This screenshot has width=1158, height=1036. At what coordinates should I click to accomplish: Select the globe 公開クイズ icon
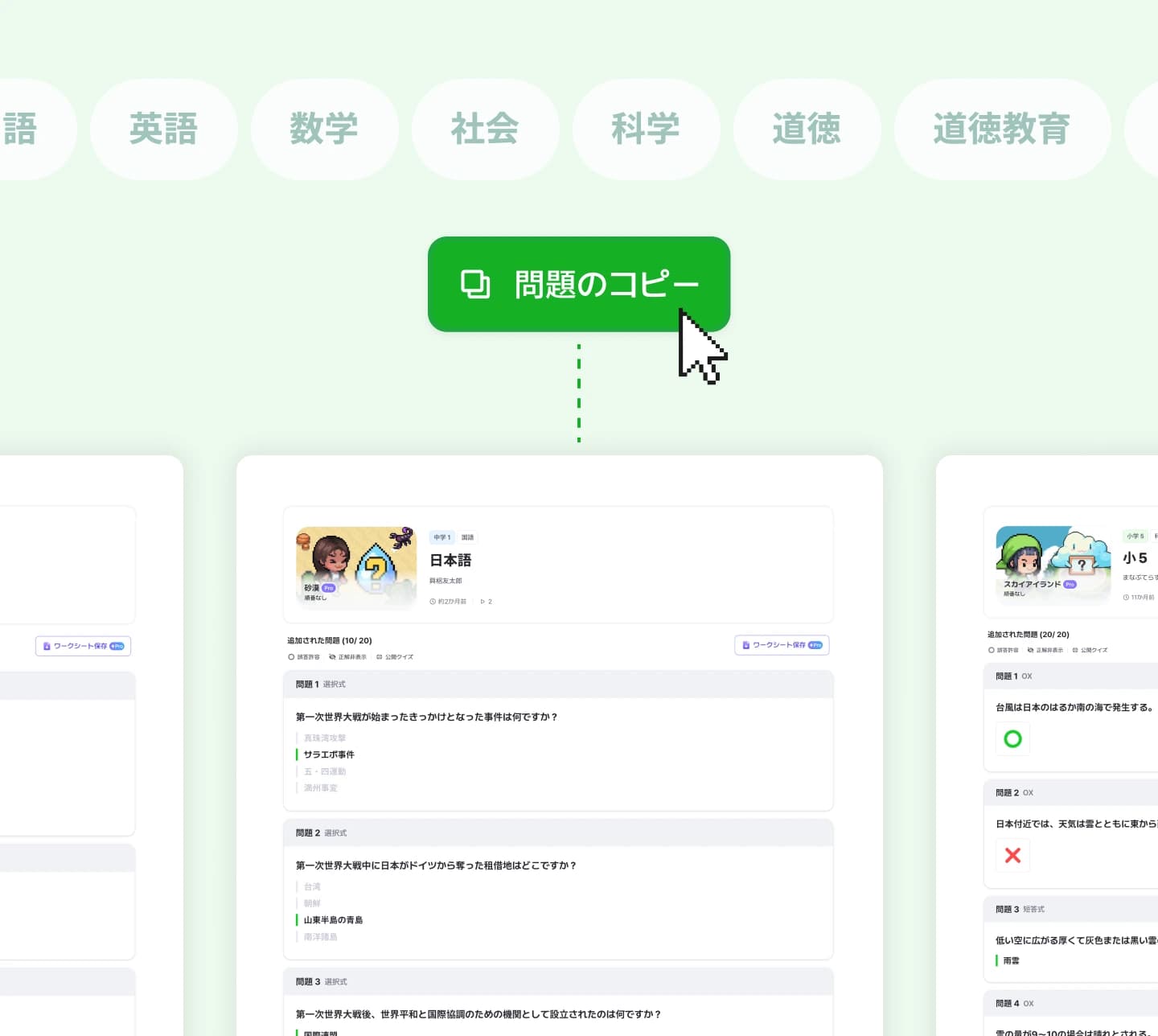378,656
